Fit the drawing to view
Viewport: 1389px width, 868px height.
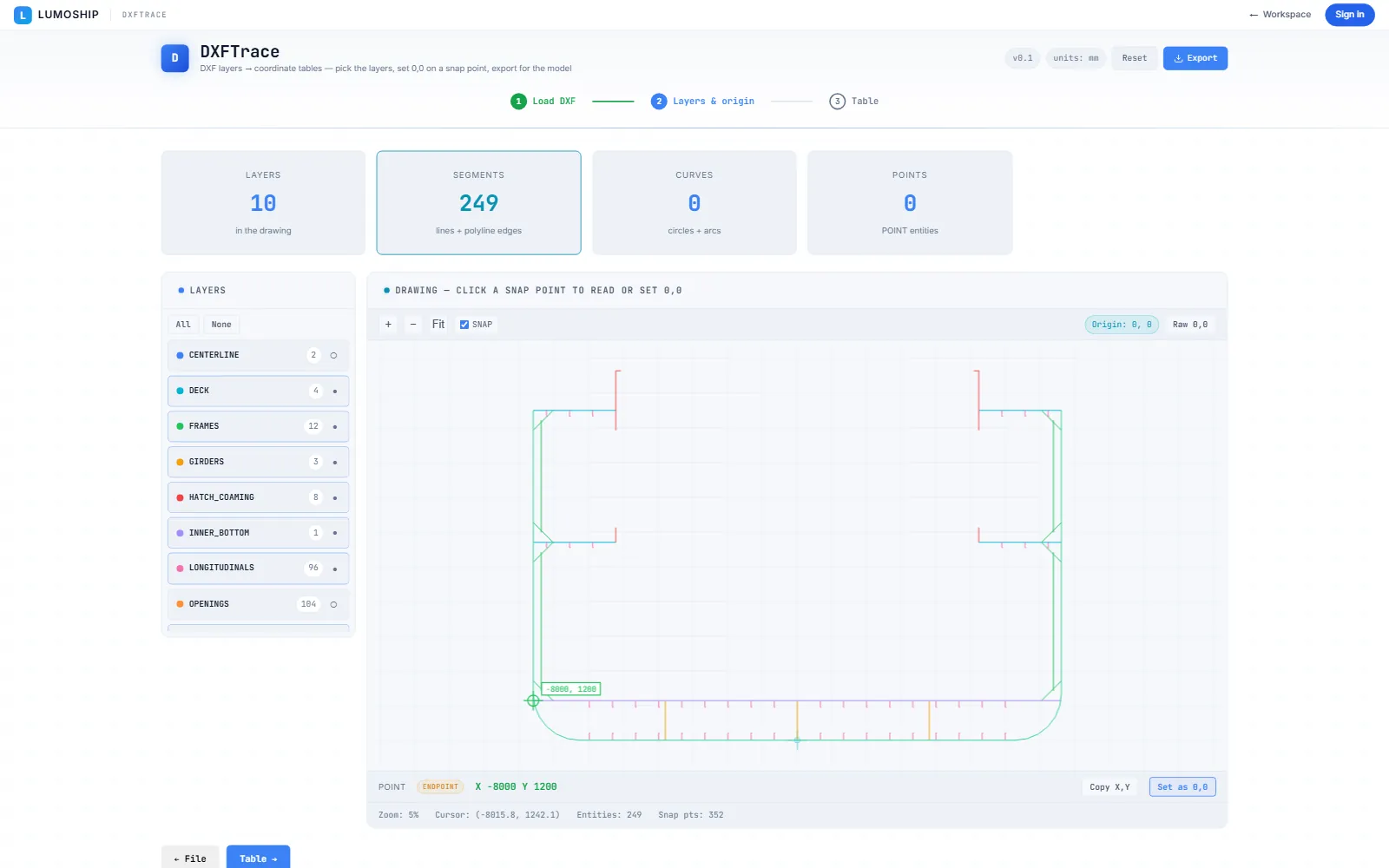pyautogui.click(x=438, y=325)
